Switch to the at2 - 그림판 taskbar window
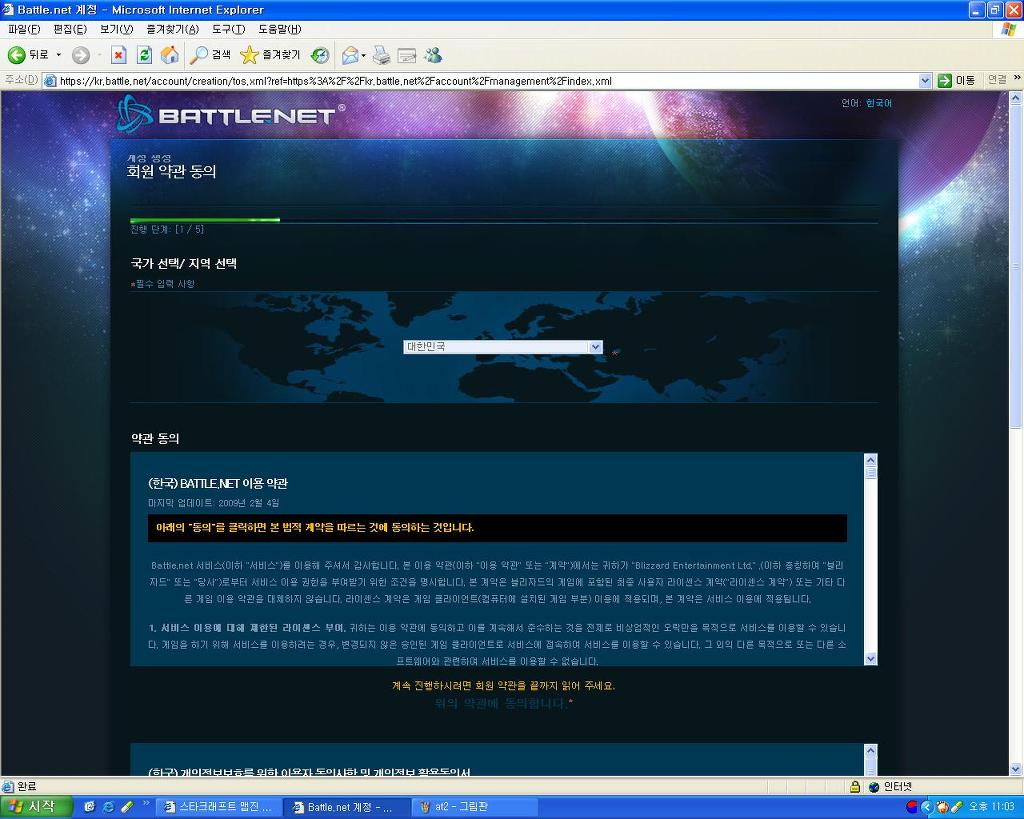Viewport: 1024px width, 819px height. pos(477,807)
